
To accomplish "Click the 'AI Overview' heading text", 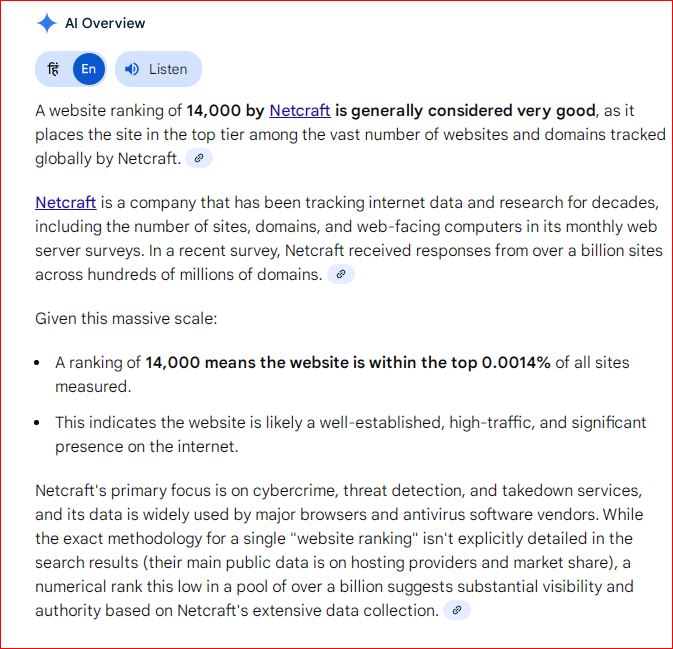I will click(x=105, y=23).
